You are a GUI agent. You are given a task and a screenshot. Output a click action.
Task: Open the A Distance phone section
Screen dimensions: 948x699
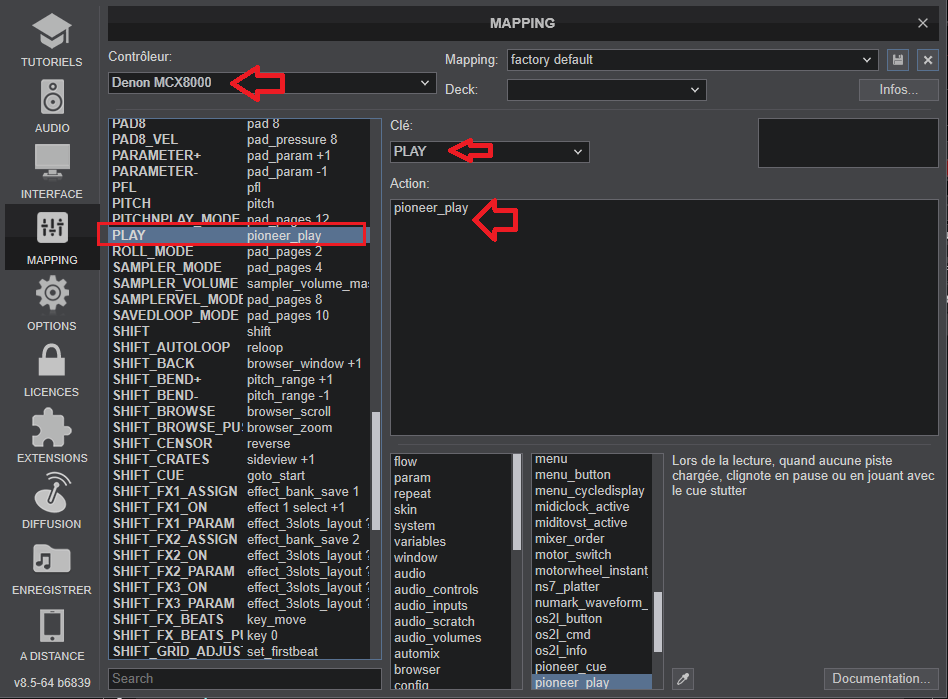(52, 633)
